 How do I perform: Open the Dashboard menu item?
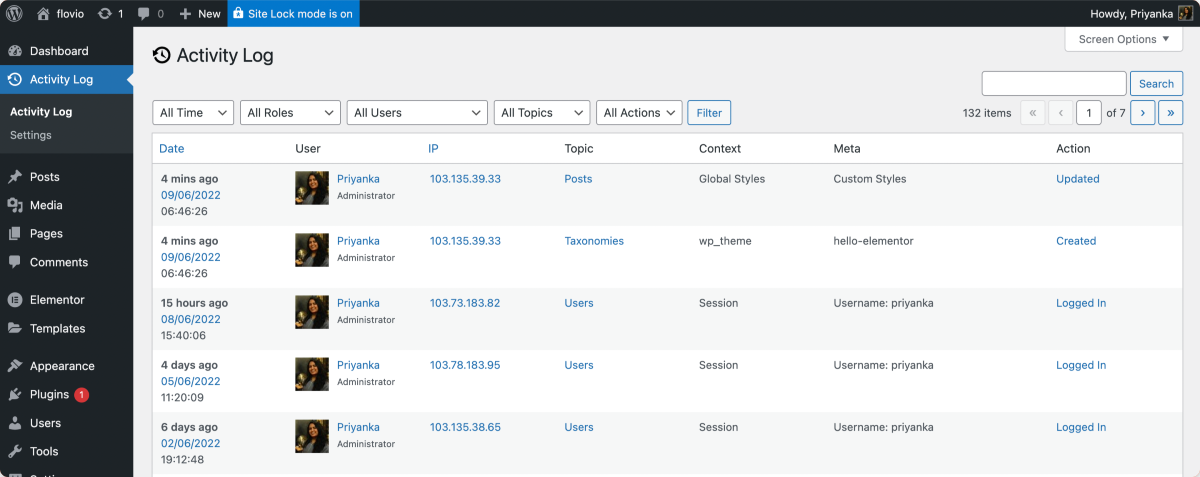pyautogui.click(x=66, y=51)
